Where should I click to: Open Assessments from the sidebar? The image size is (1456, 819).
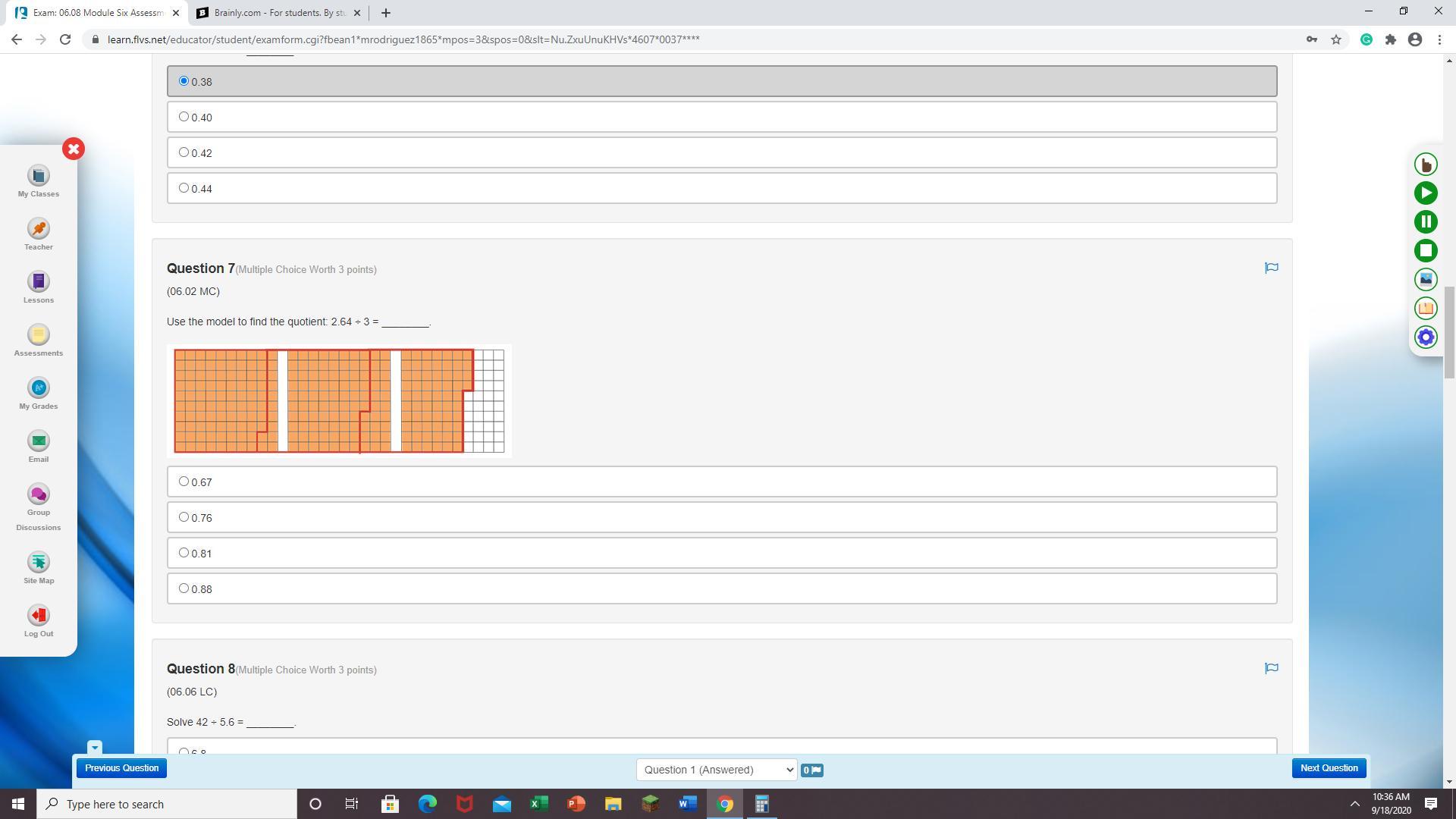click(x=39, y=336)
